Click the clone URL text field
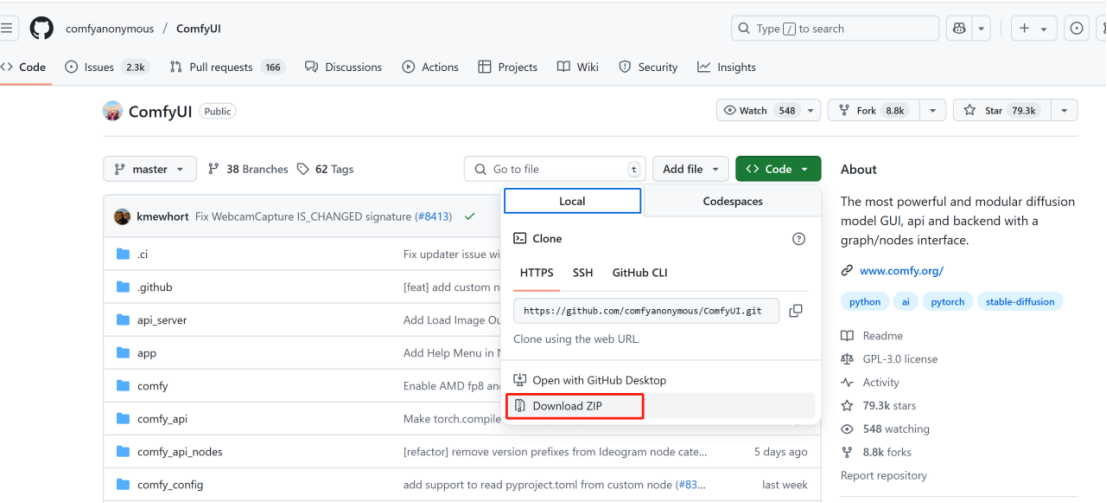 click(646, 311)
